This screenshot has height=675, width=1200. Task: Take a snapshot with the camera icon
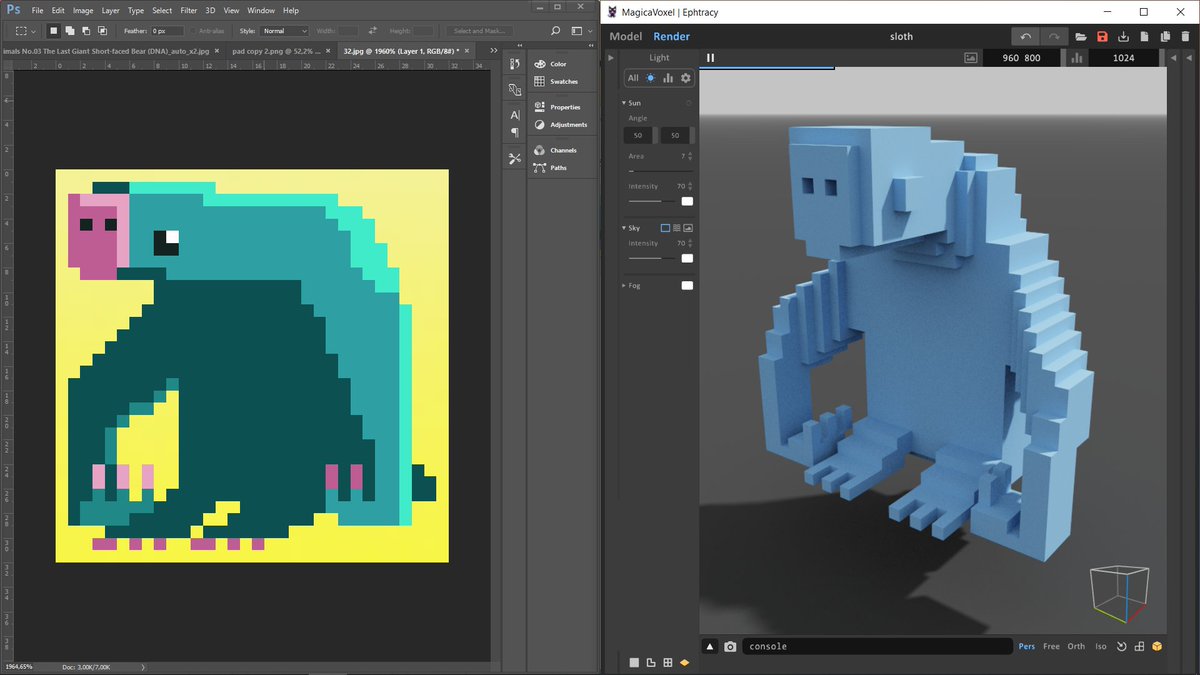[x=730, y=647]
